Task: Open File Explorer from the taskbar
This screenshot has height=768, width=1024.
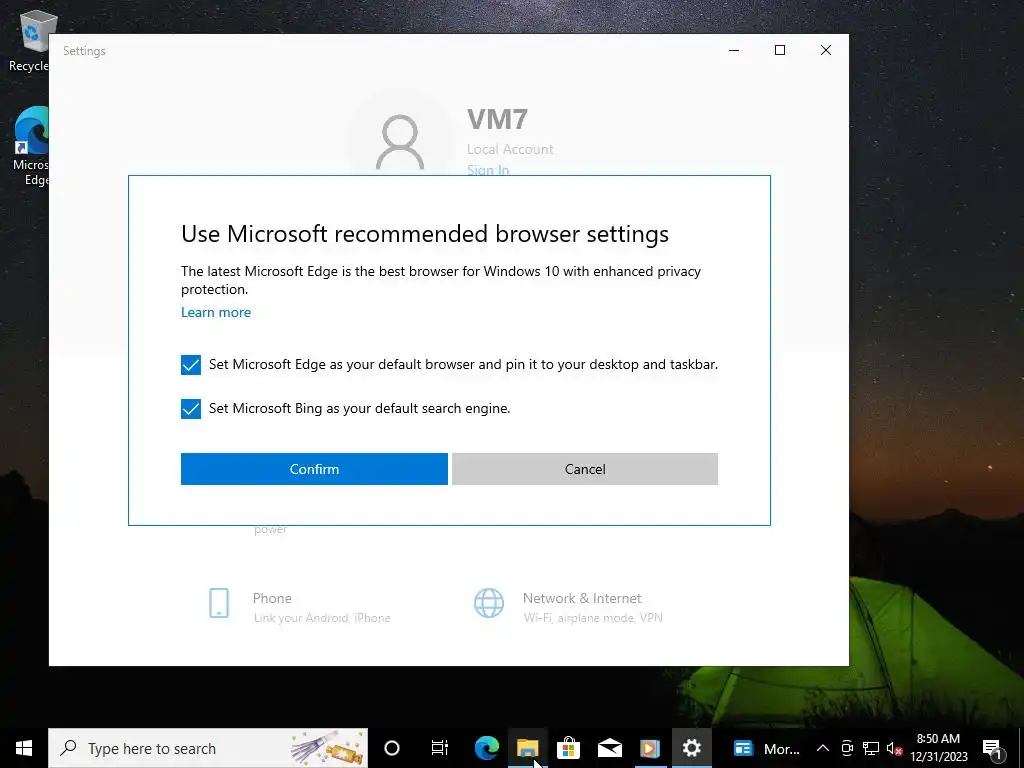Action: point(528,748)
